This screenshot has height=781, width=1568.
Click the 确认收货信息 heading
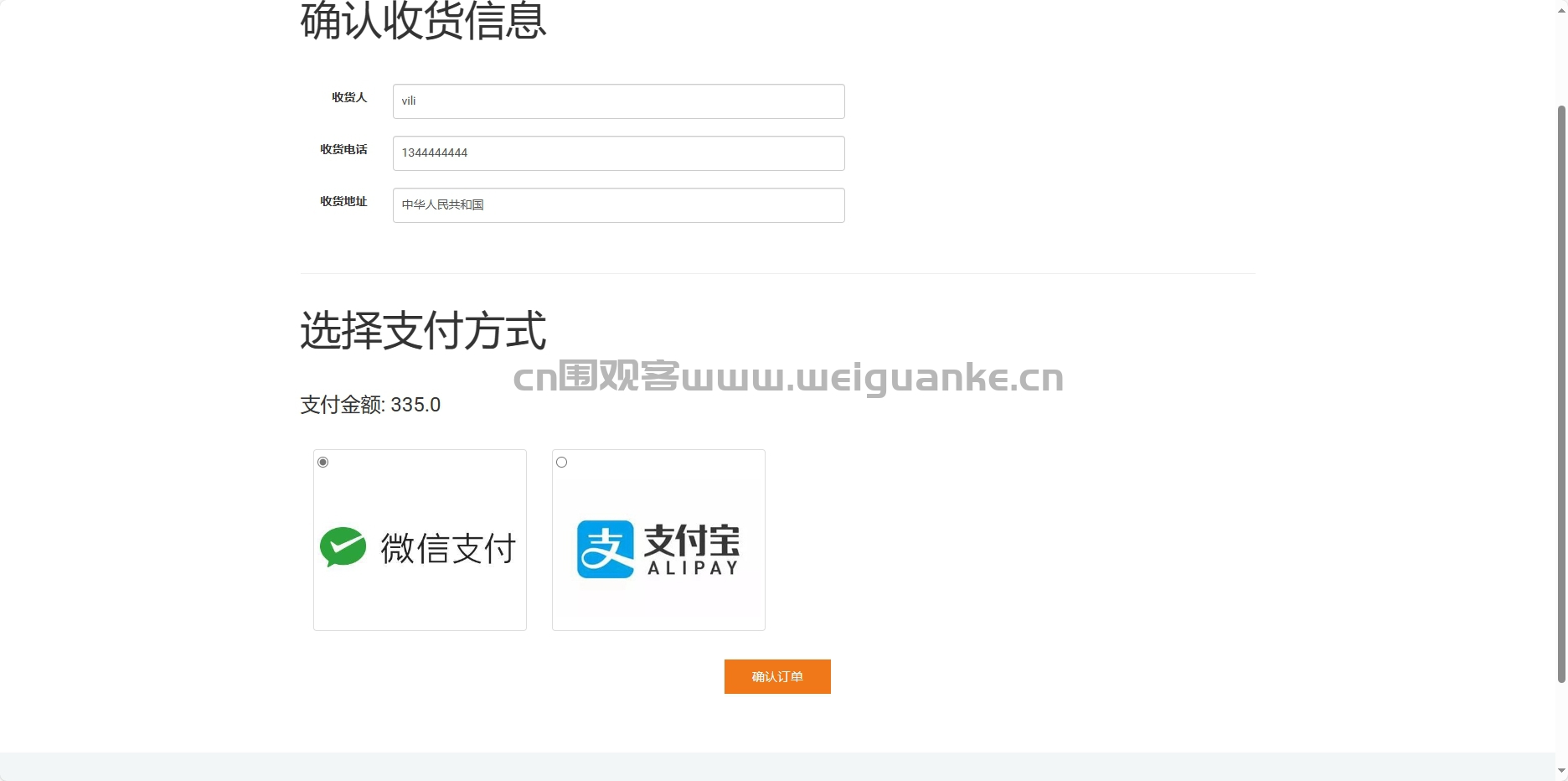(423, 20)
